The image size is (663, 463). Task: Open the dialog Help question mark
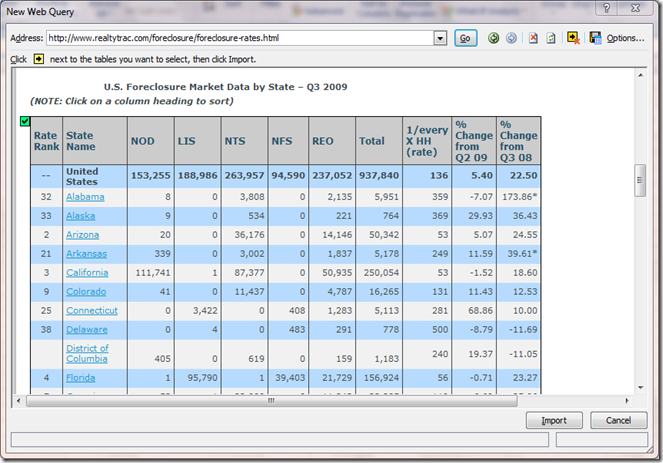pyautogui.click(x=607, y=8)
